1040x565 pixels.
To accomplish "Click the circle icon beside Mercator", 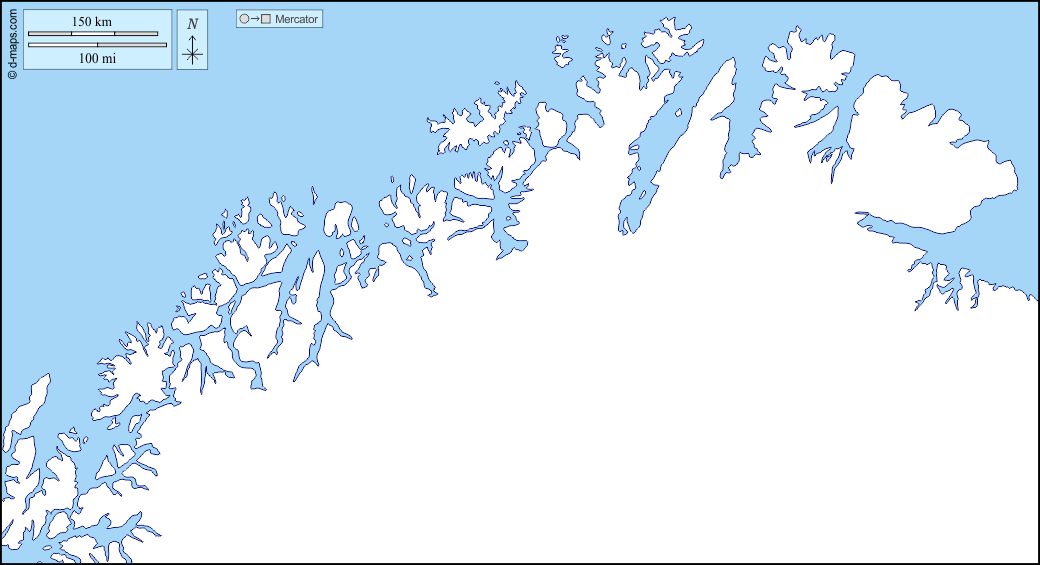I will pyautogui.click(x=244, y=19).
